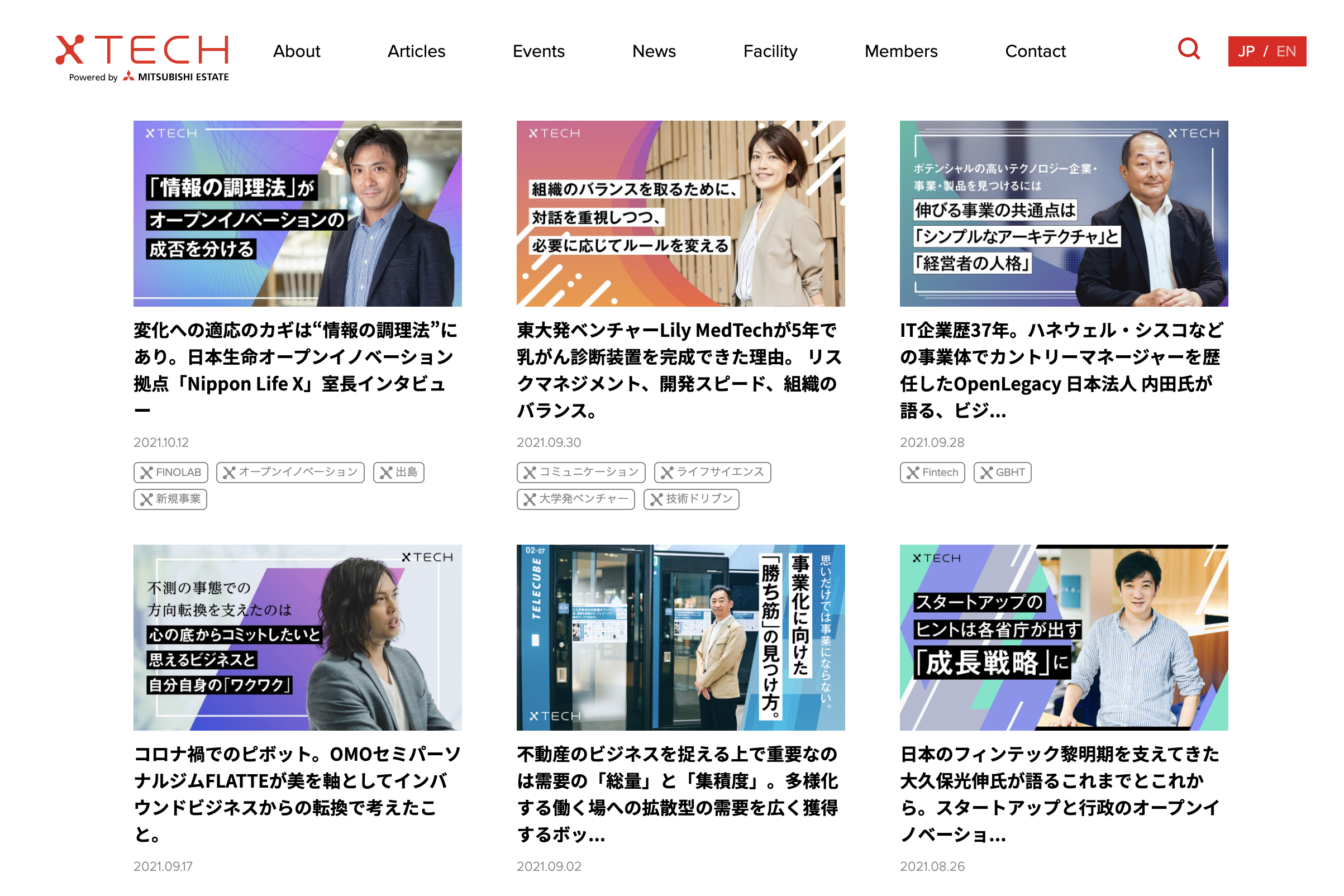The image size is (1344, 896).
Task: Filter by the 出島 tag
Action: tap(399, 473)
